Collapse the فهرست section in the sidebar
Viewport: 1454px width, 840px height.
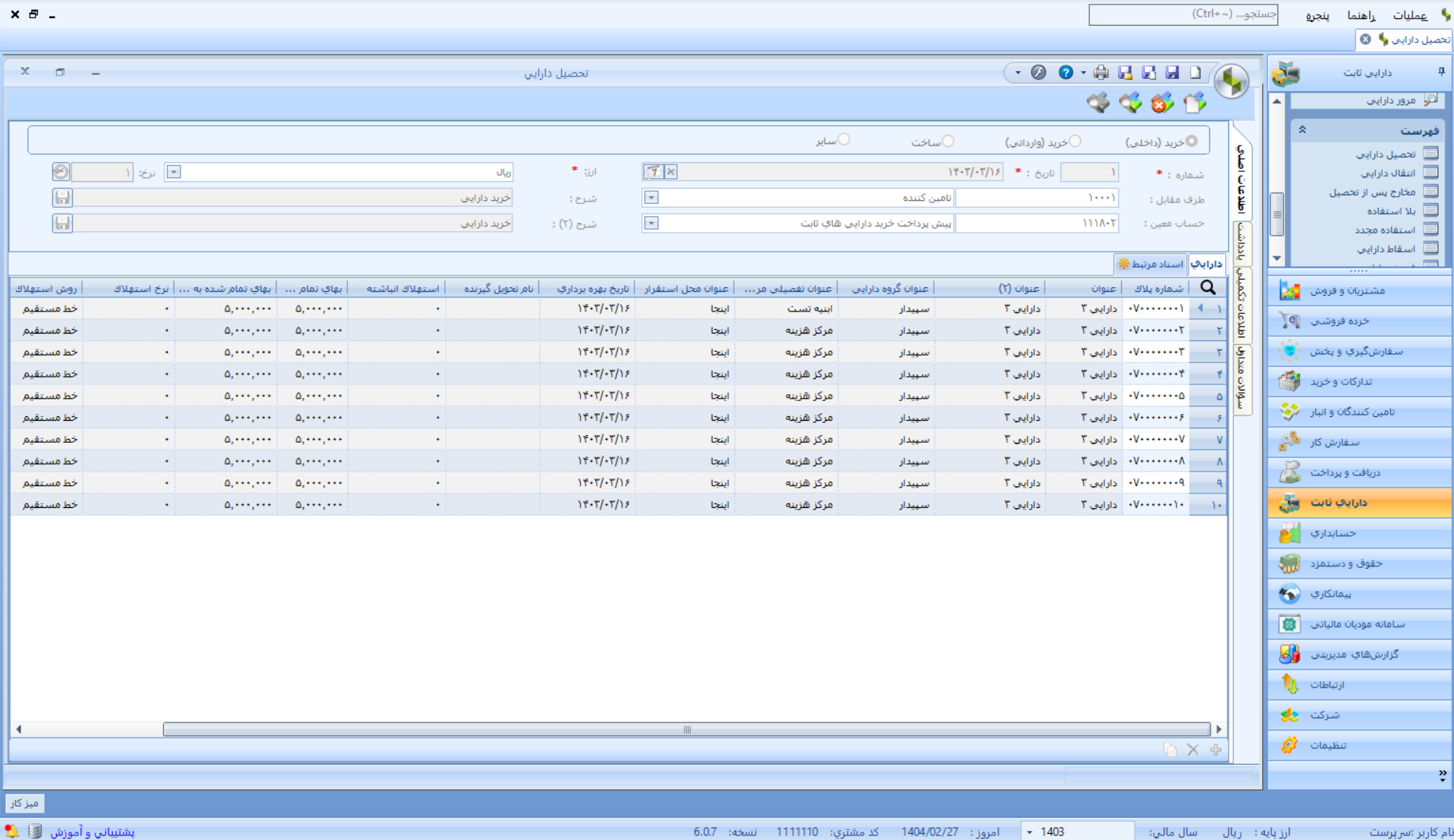click(x=1302, y=130)
